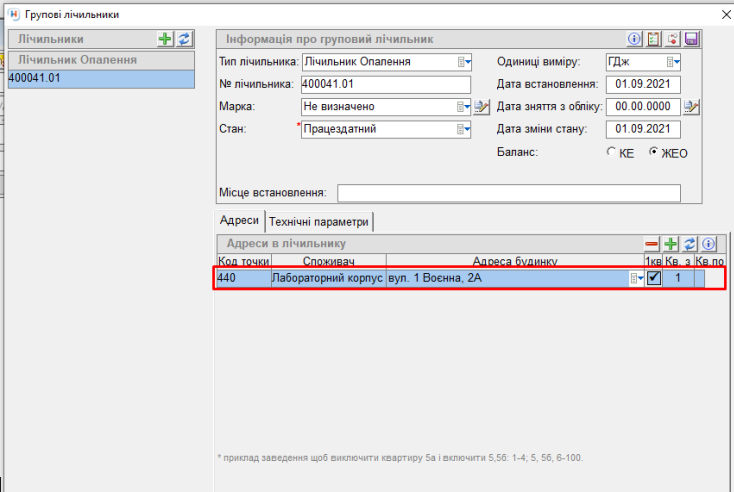The width and height of the screenshot is (734, 492).
Task: Add address with green plus icon
Action: pos(671,243)
